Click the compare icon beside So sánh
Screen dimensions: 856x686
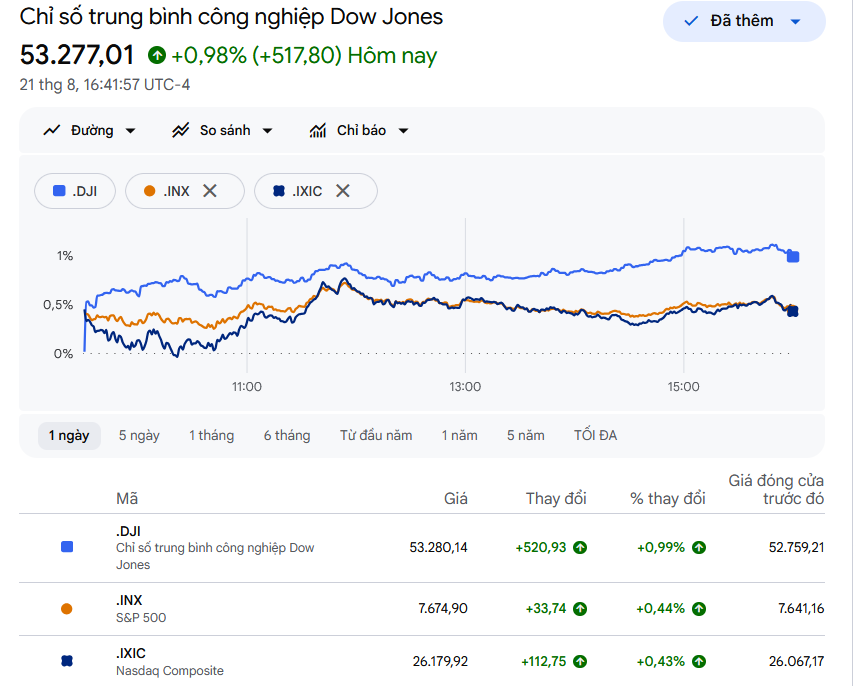[181, 130]
